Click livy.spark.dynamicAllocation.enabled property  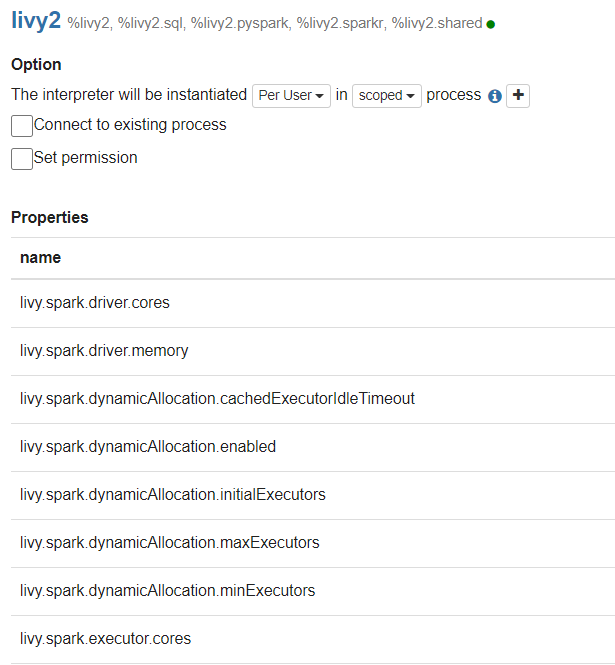tap(148, 447)
